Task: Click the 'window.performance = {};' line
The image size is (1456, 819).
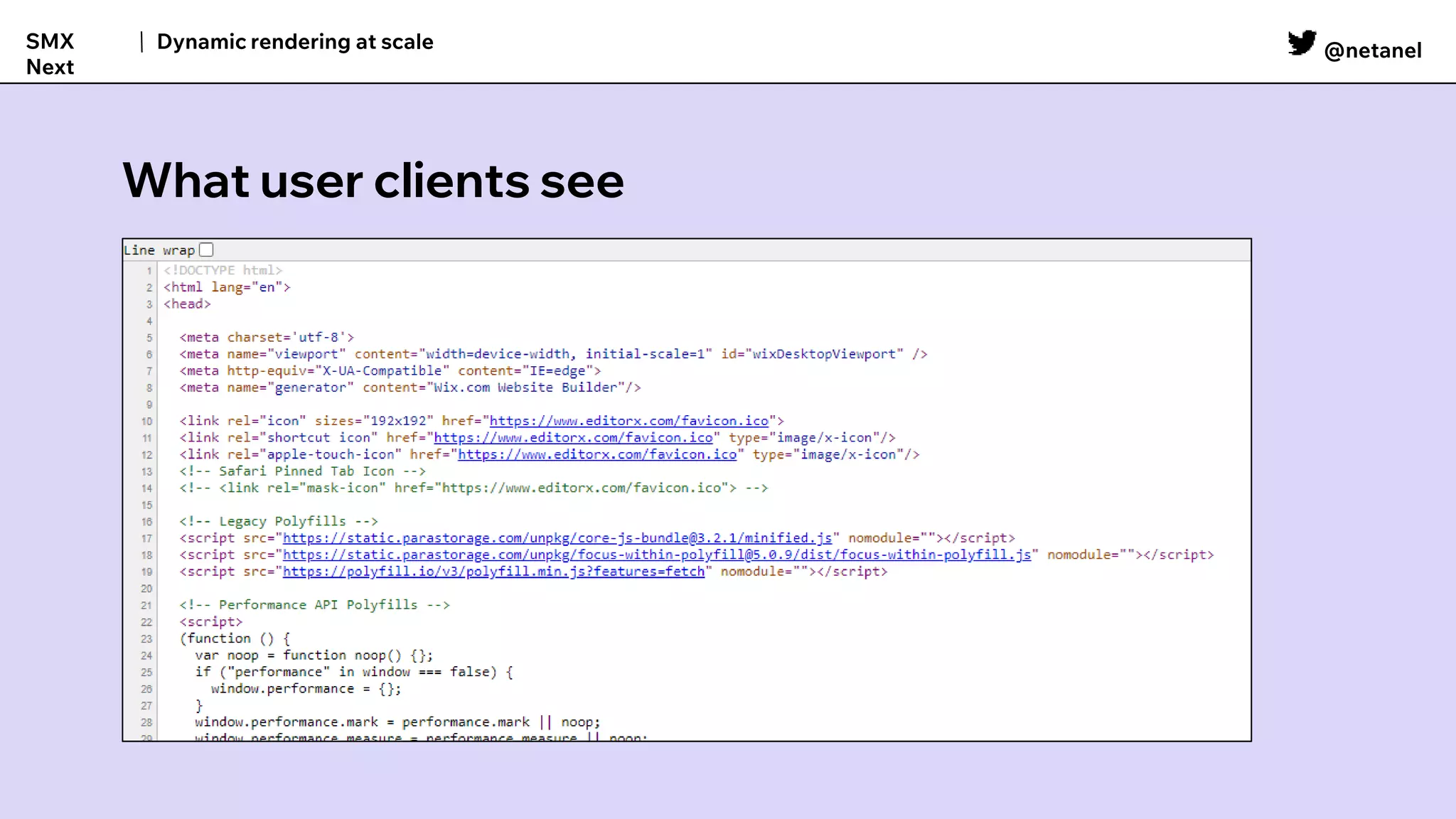Action: (x=306, y=689)
